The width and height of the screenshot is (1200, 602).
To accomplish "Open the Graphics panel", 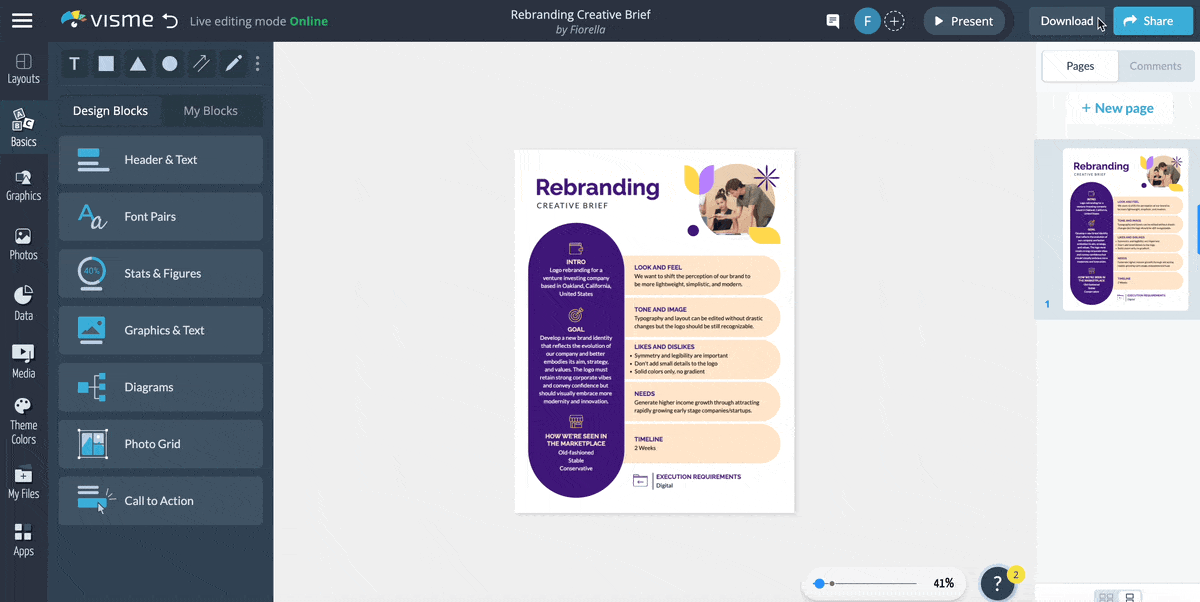I will (x=24, y=185).
